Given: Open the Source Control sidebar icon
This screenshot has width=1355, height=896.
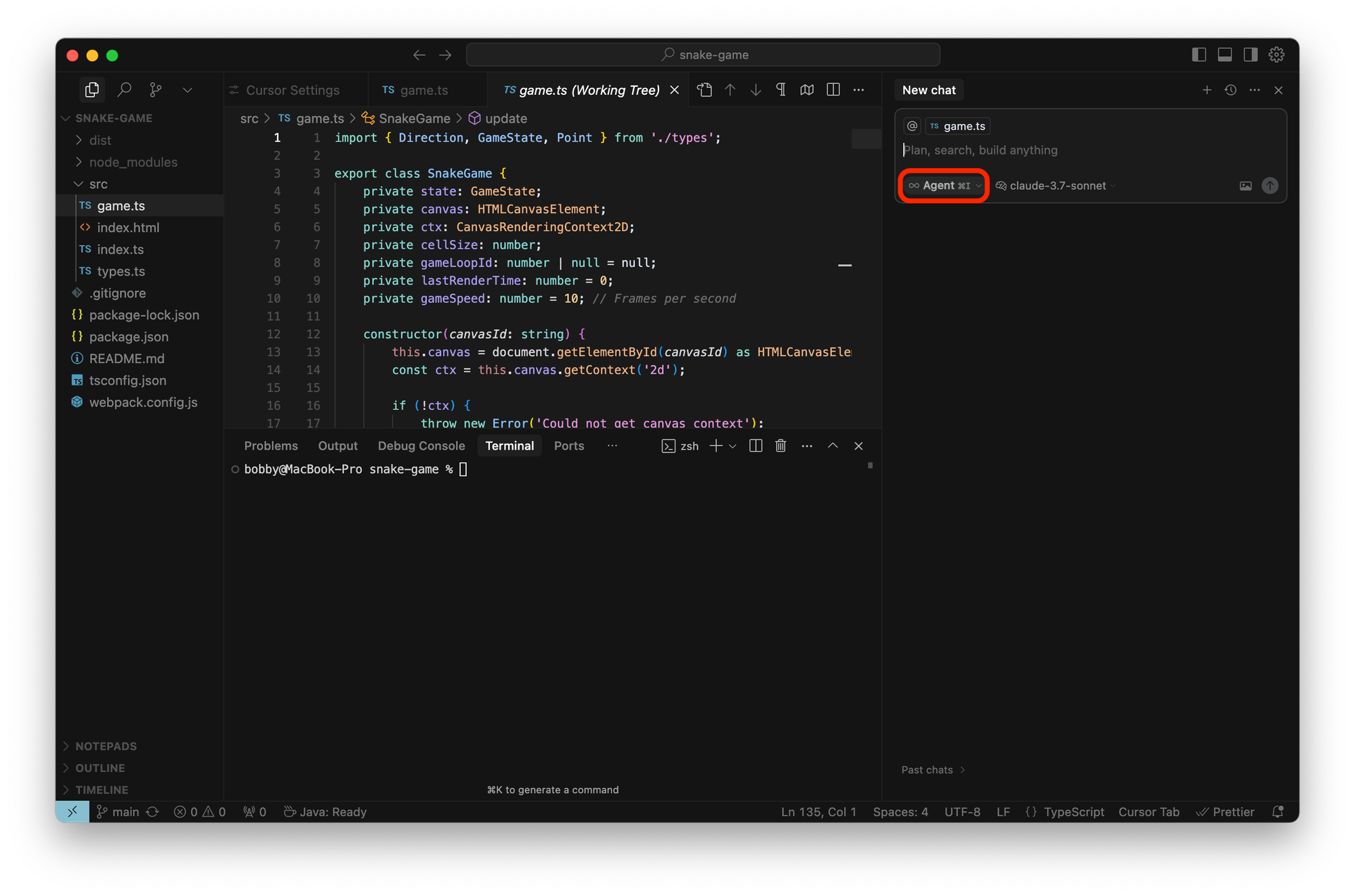Looking at the screenshot, I should (156, 89).
